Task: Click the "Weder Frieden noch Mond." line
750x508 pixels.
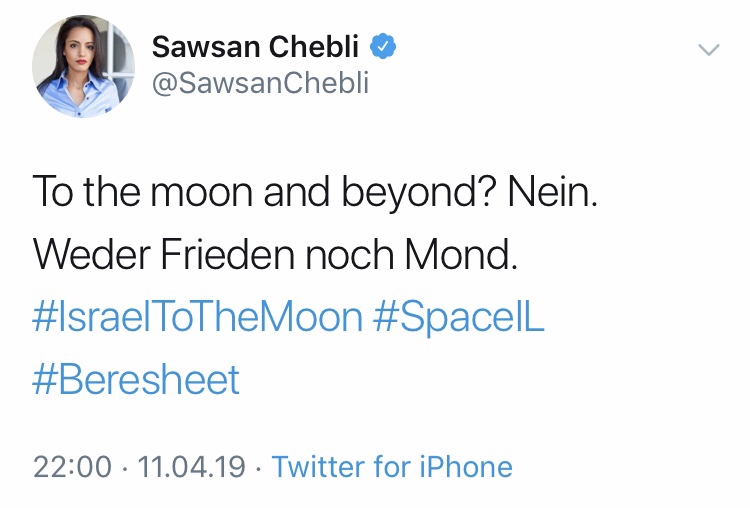Action: pyautogui.click(x=276, y=255)
